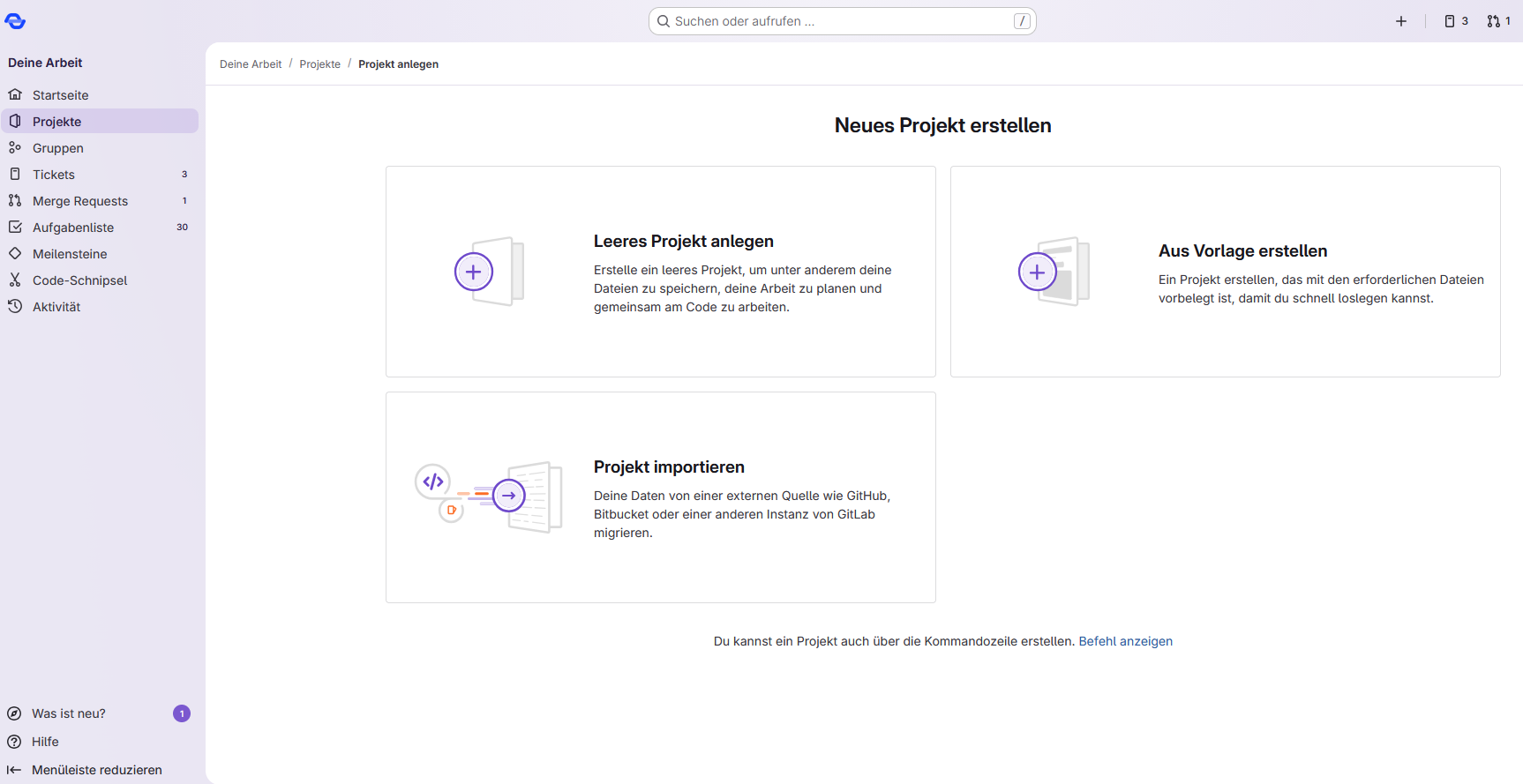Open assigned tickets counter in top bar

coord(1456,21)
